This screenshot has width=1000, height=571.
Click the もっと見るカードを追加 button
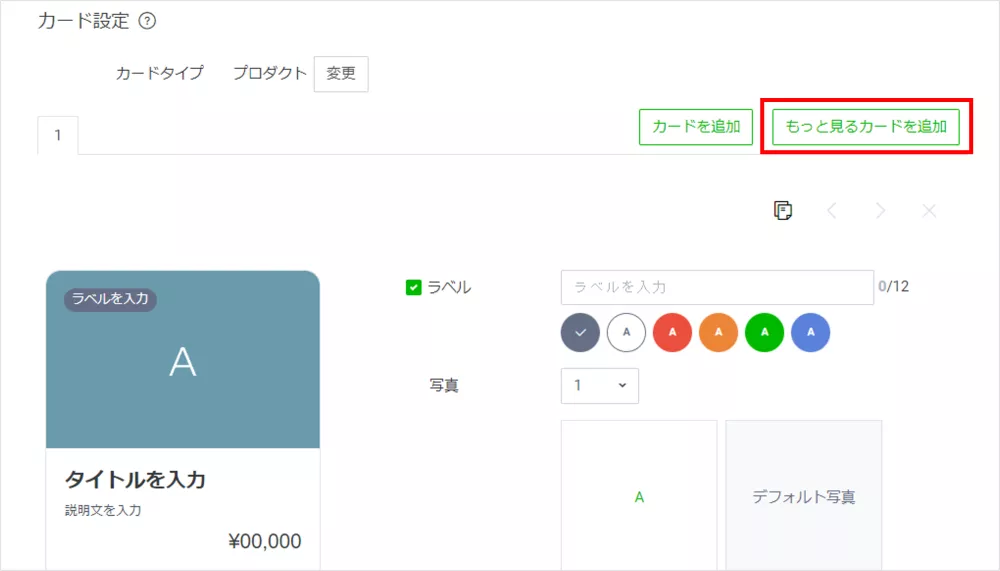click(866, 127)
